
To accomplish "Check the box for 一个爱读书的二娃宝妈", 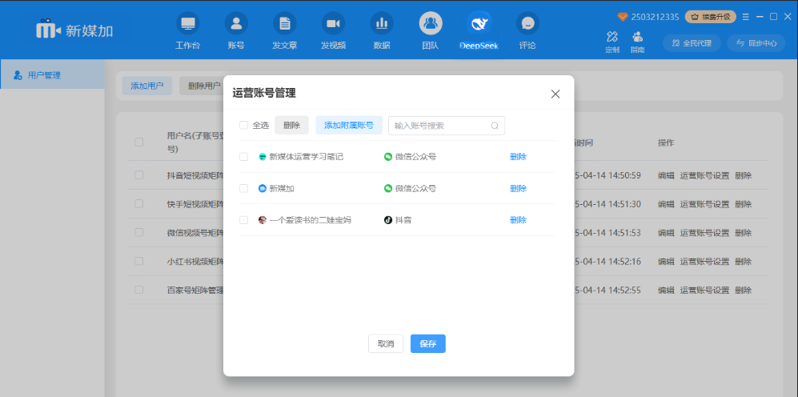I will 244,220.
